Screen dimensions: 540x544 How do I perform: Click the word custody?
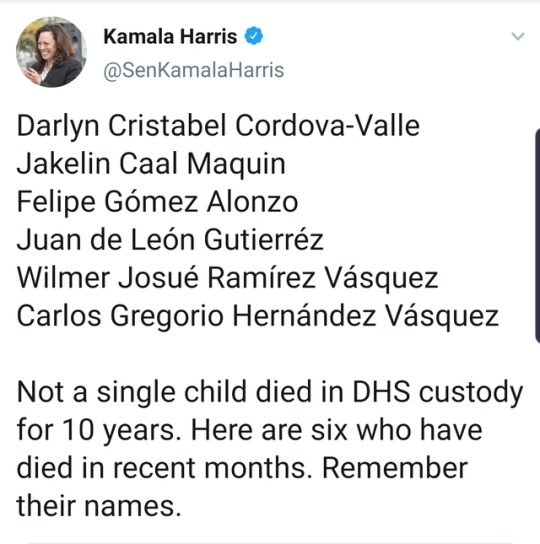(x=471, y=393)
